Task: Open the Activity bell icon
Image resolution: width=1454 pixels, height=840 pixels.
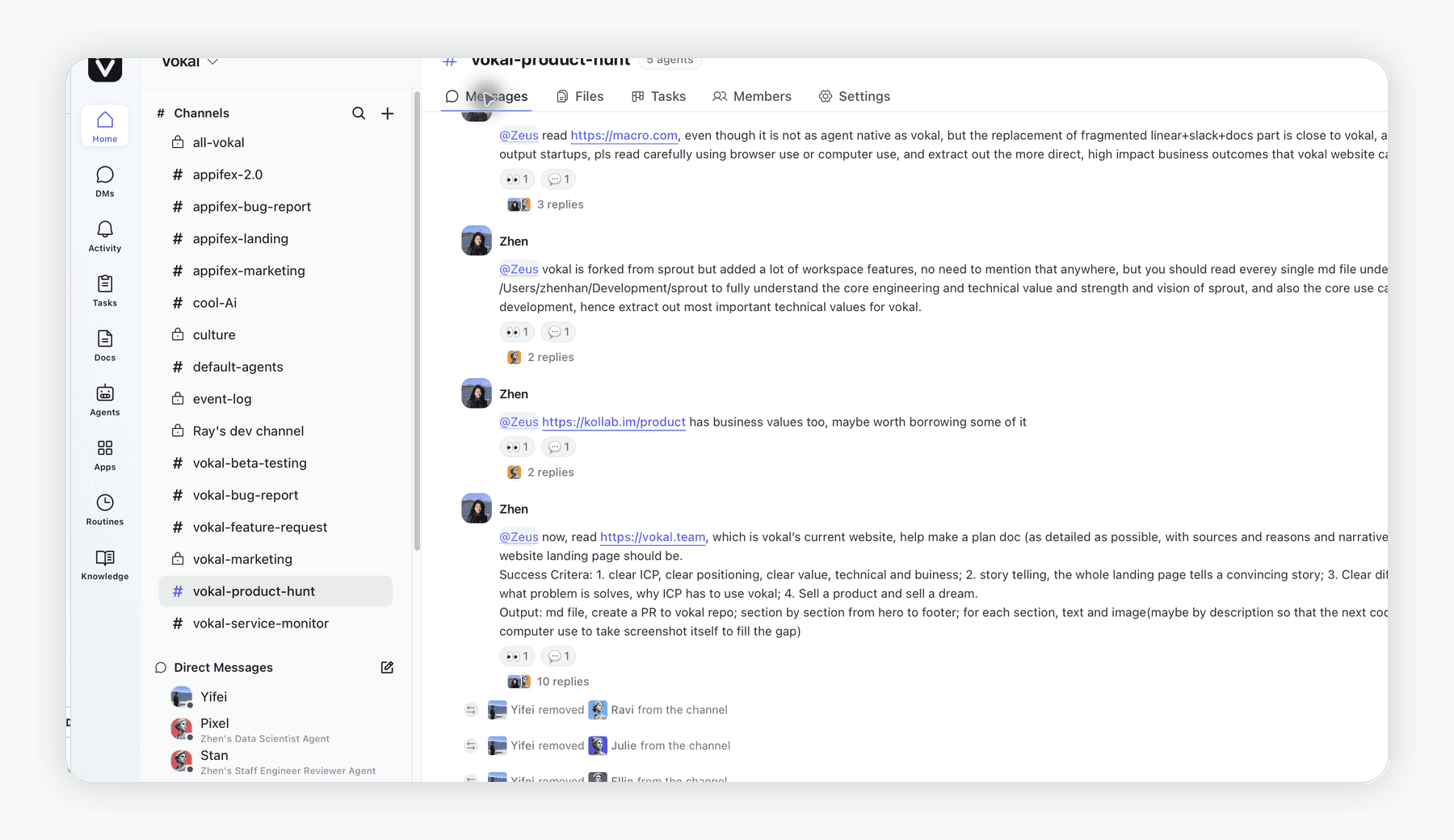Action: pyautogui.click(x=105, y=236)
